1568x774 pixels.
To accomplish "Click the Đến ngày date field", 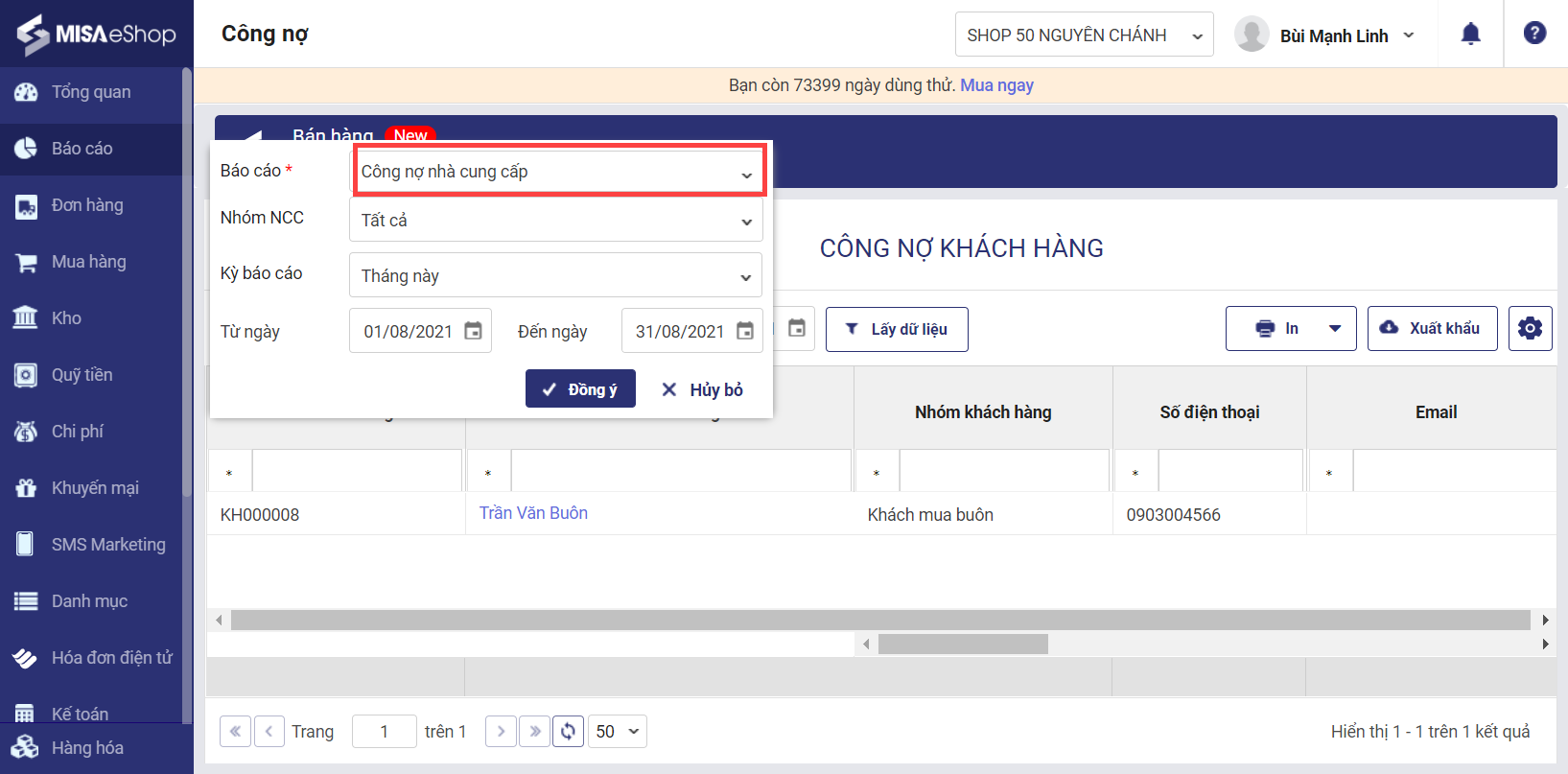I will point(692,331).
